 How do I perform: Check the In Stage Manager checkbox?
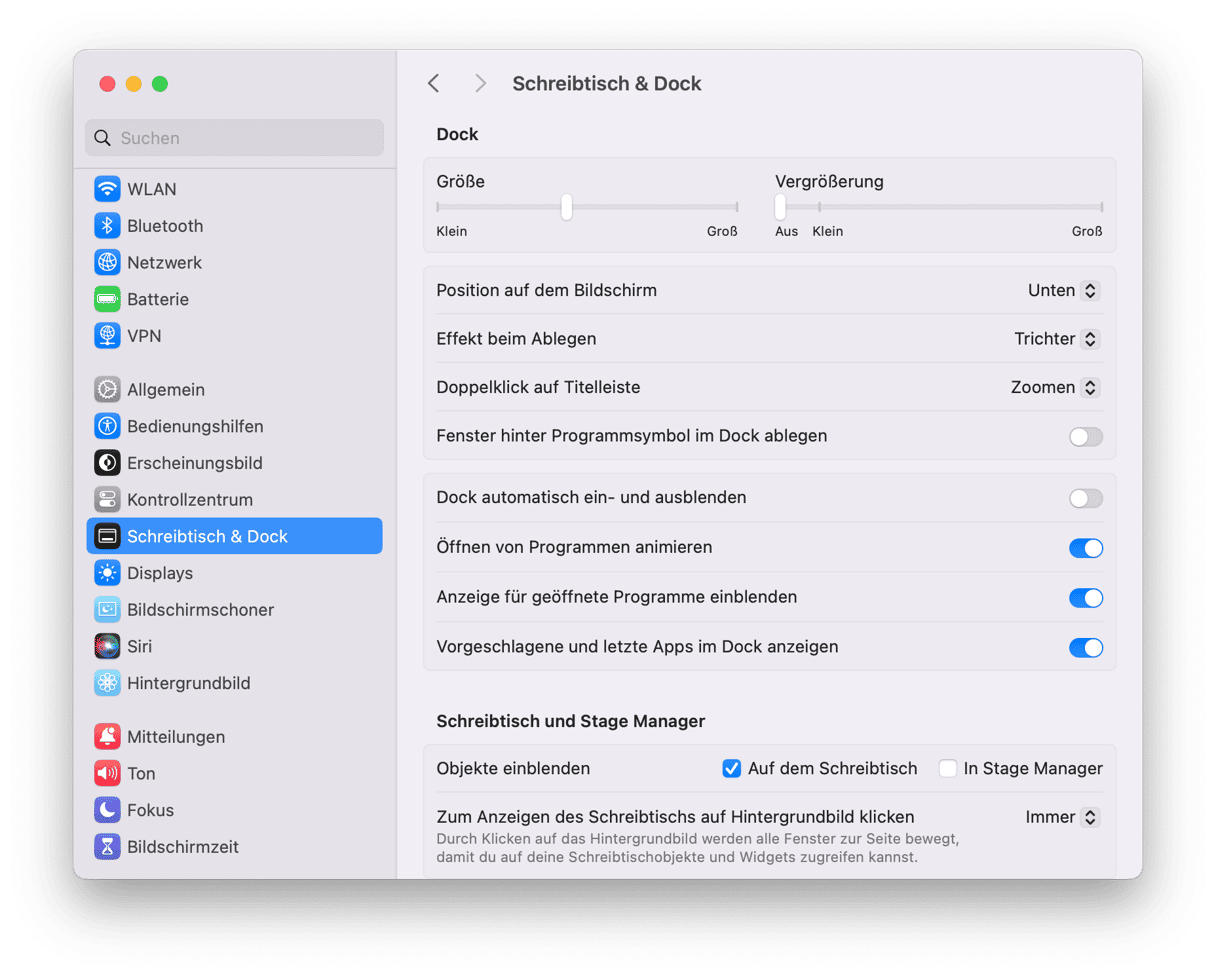click(x=948, y=769)
